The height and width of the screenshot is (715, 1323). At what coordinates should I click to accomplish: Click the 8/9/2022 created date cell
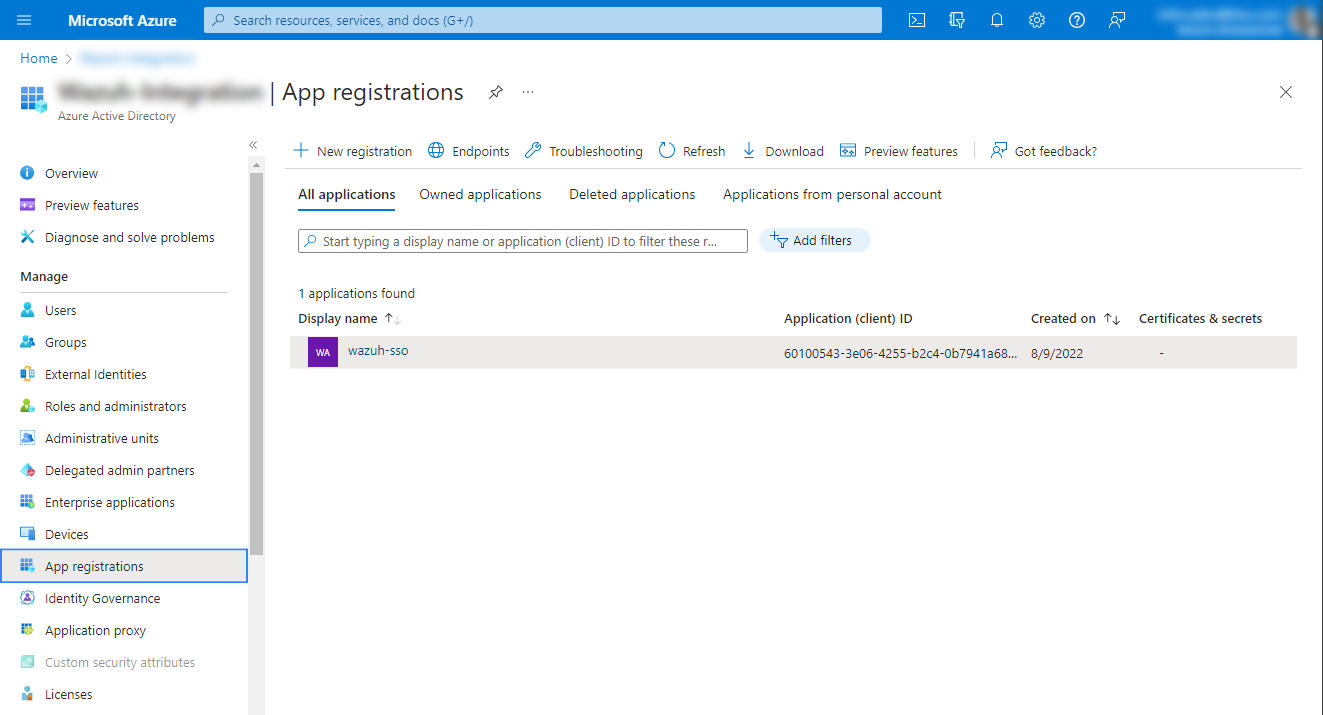(x=1057, y=353)
